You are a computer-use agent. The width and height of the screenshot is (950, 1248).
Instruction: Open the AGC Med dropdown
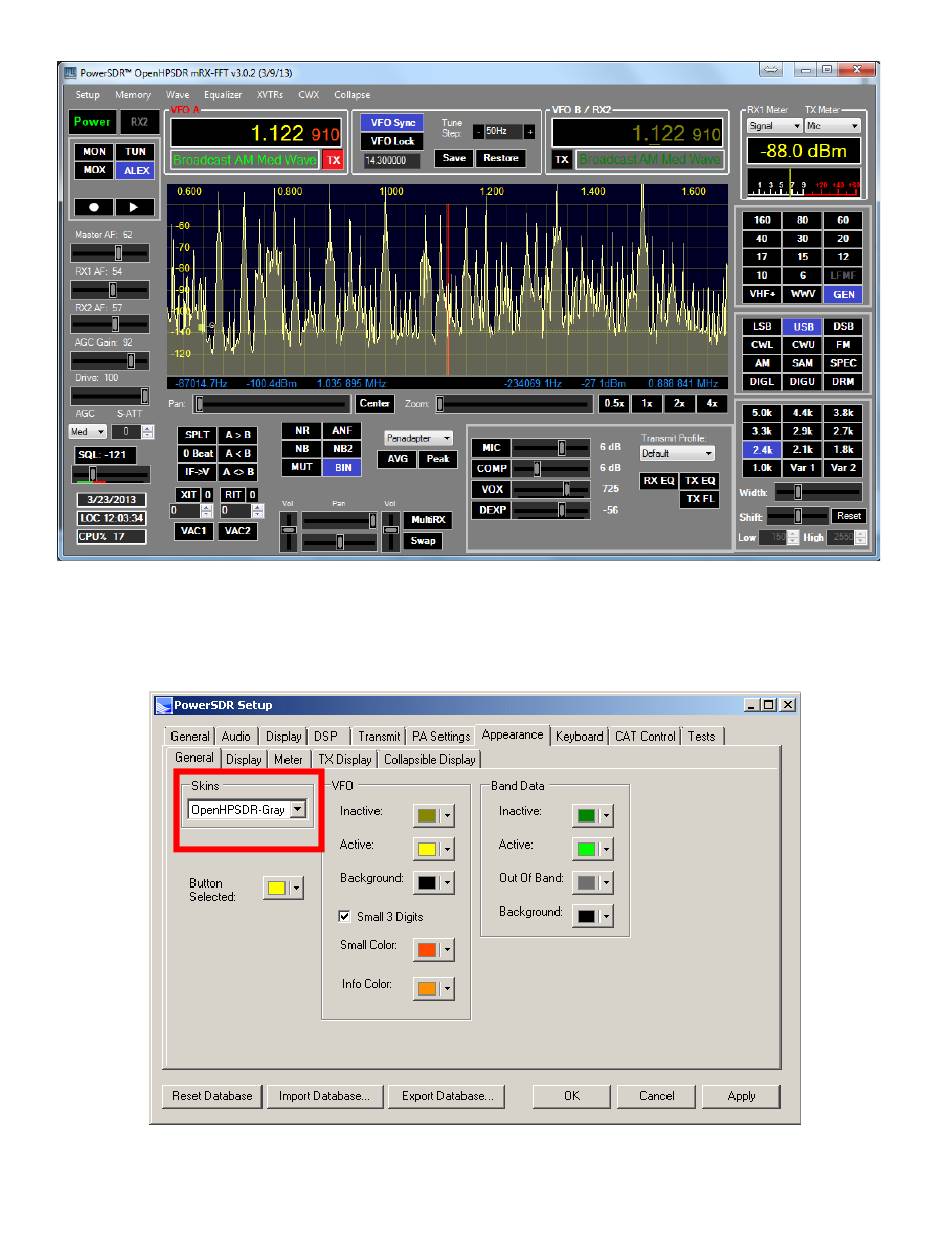87,432
